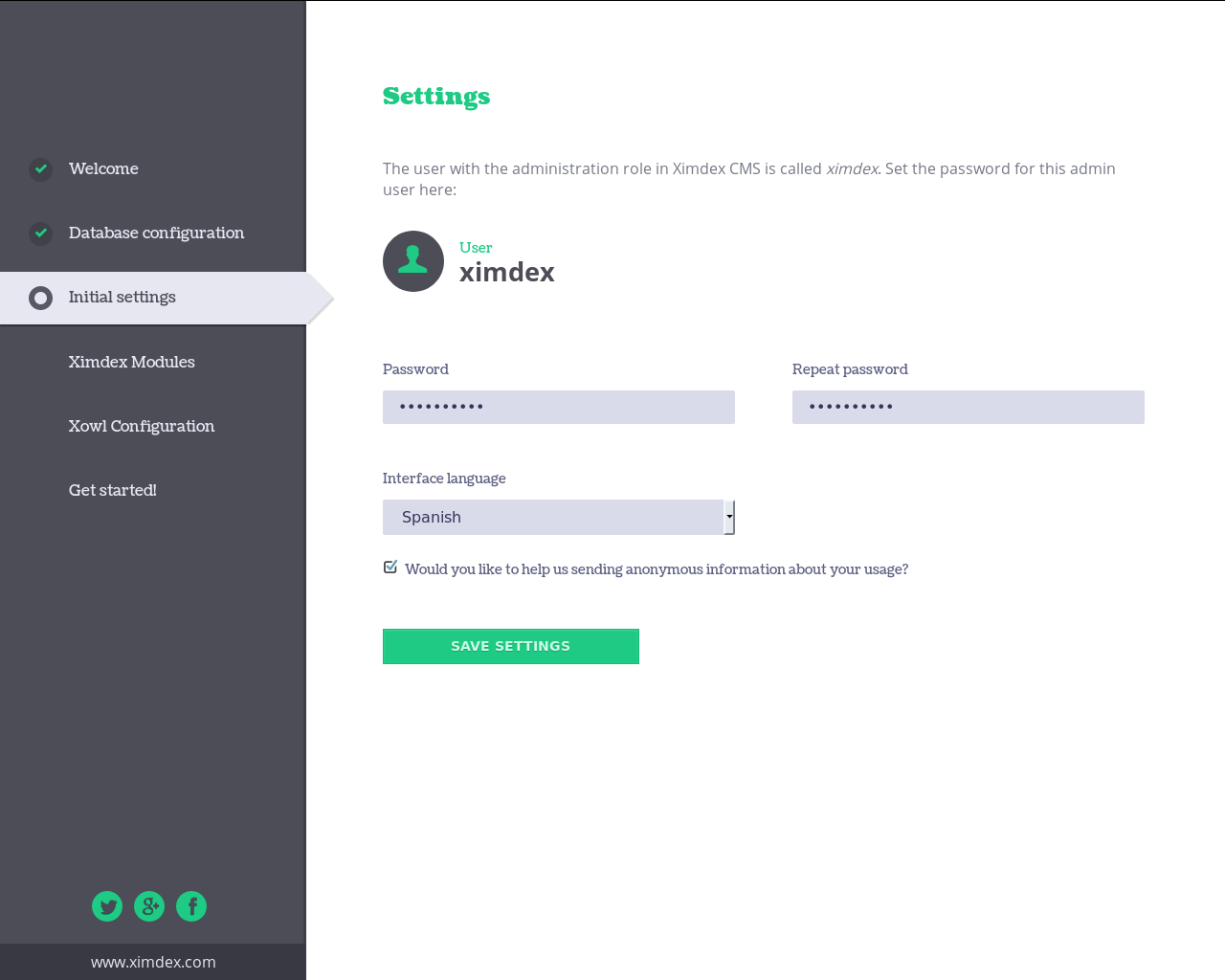1225x980 pixels.
Task: Open the Facebook social icon
Action: tap(191, 906)
